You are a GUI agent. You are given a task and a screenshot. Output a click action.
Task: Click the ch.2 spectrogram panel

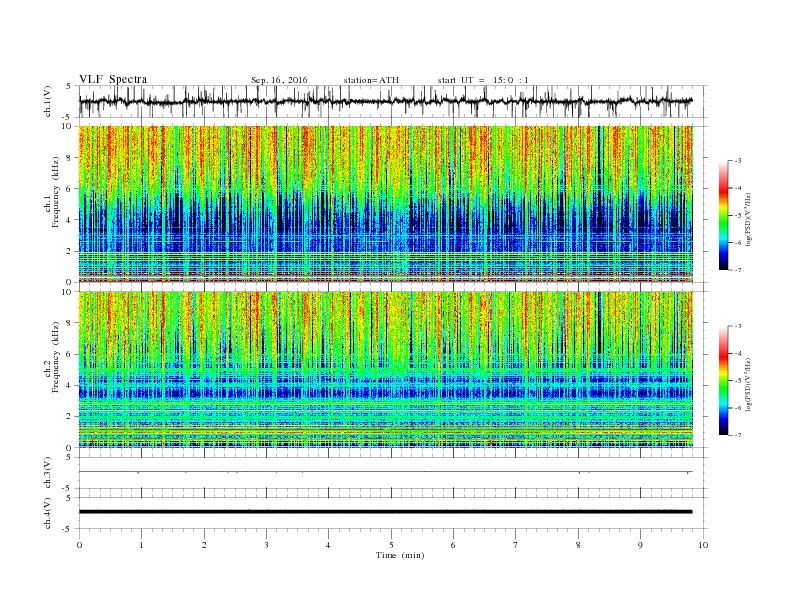pos(386,370)
